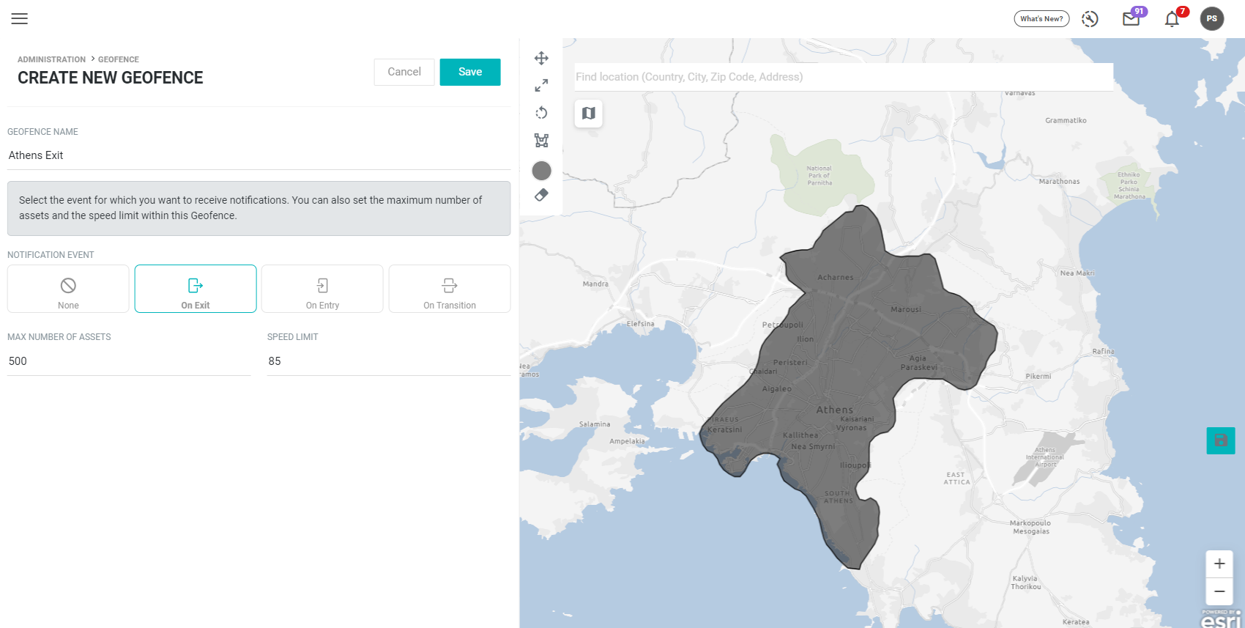
Task: Open the What's New announcement
Action: point(1041,18)
